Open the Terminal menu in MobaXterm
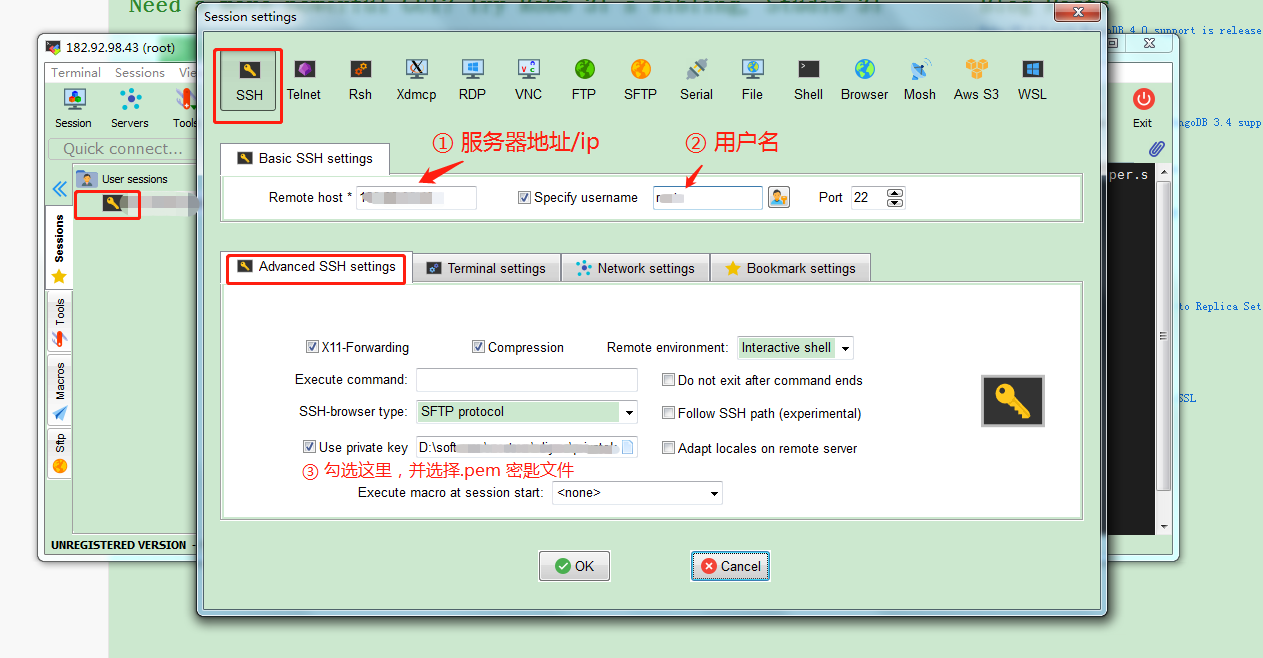The image size is (1263, 658). [76, 73]
